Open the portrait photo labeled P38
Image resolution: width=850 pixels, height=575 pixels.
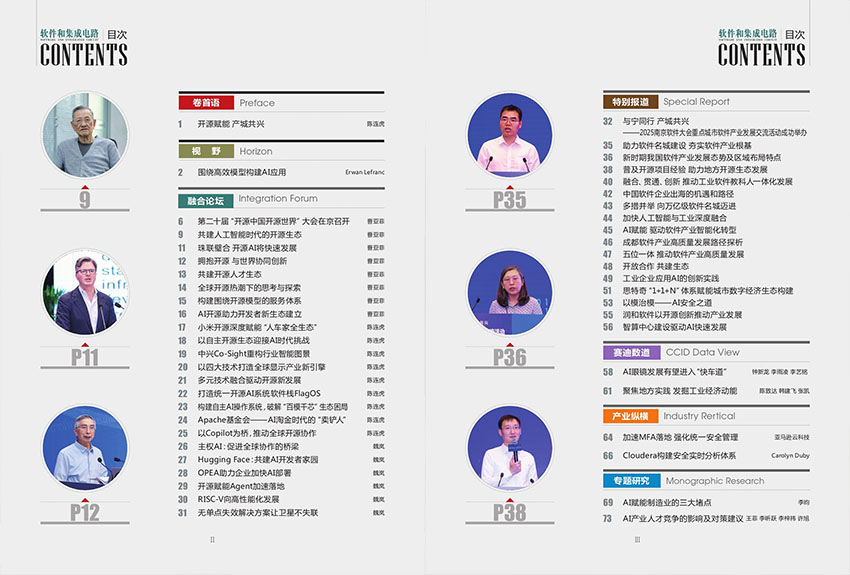509,451
